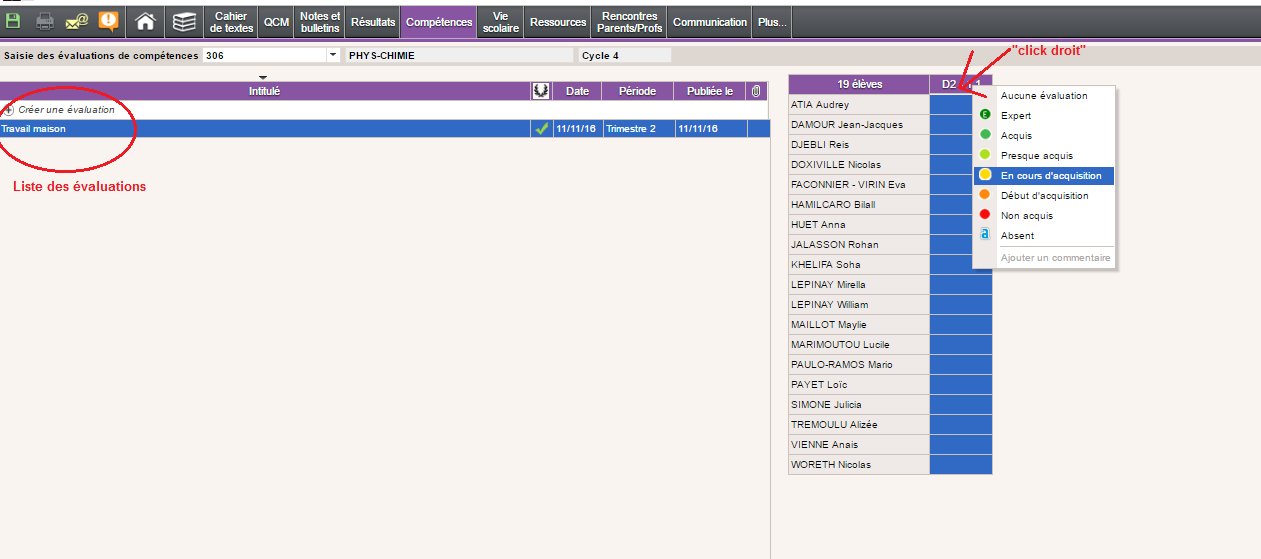Click the stacked books icon
Image resolution: width=1261 pixels, height=559 pixels.
183,21
